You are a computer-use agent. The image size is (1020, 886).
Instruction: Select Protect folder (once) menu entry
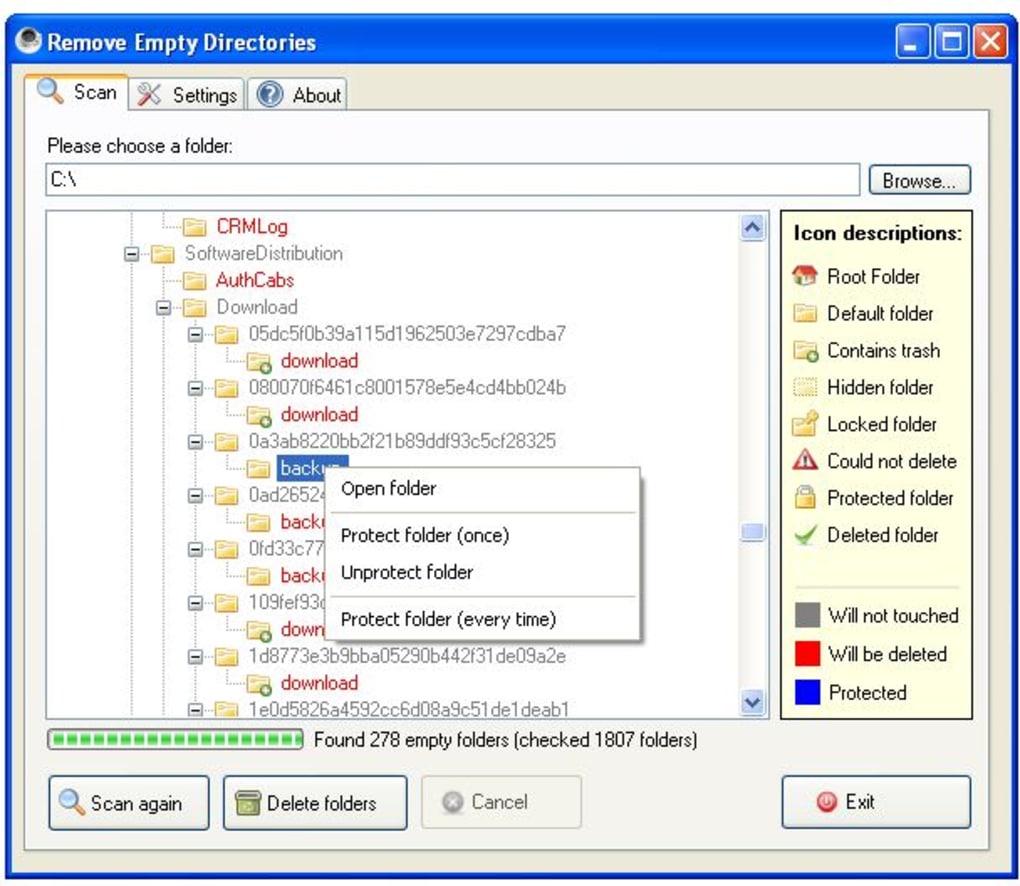pos(425,536)
